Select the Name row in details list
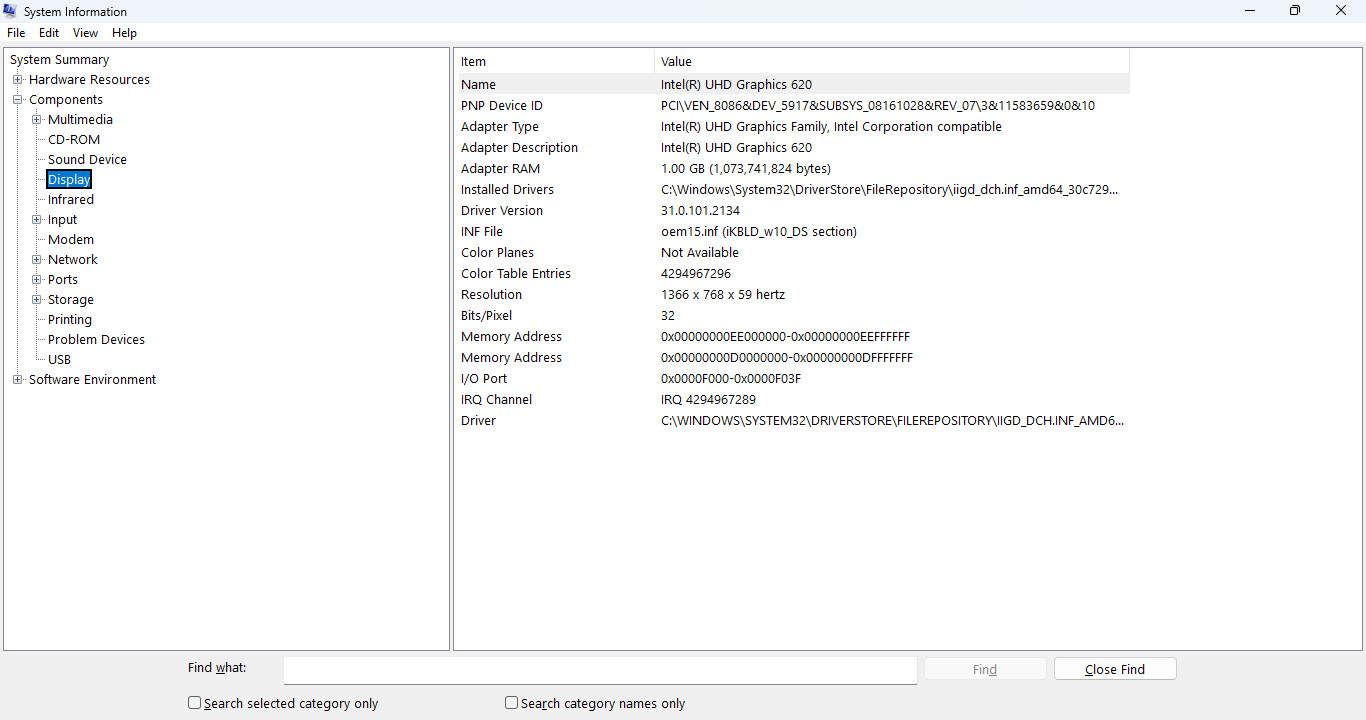1366x720 pixels. point(793,85)
